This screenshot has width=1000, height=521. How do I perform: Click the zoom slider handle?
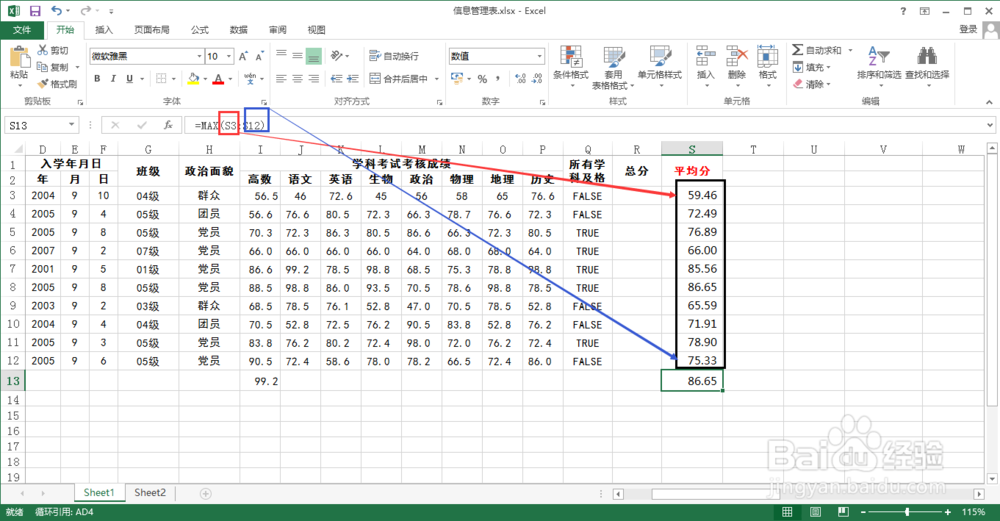pos(907,512)
